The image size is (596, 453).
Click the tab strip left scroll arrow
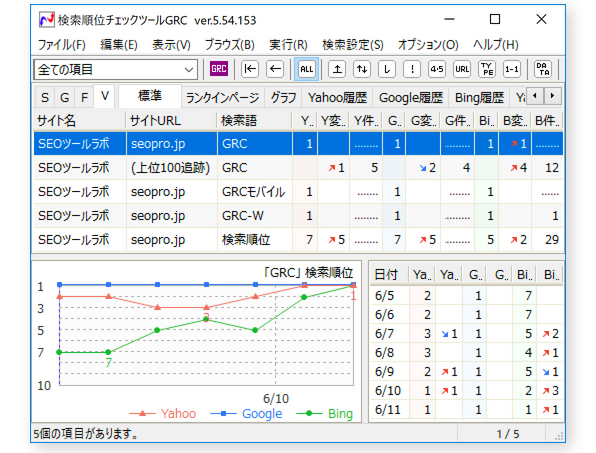click(x=535, y=96)
